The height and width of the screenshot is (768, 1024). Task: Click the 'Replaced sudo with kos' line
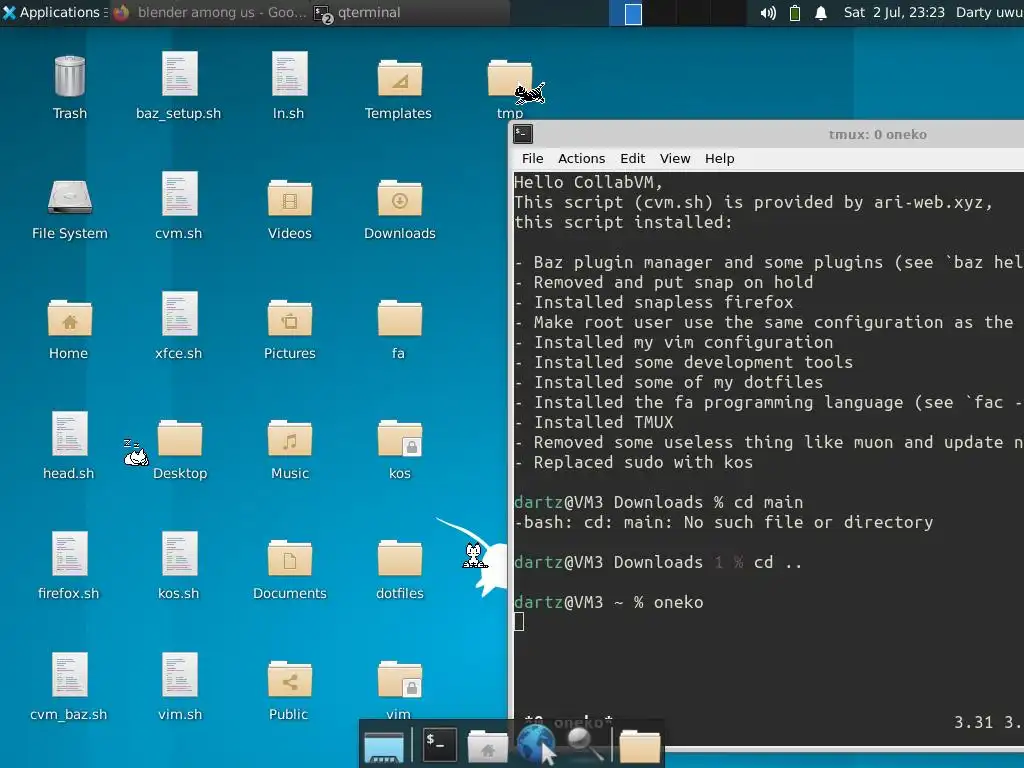pos(643,462)
